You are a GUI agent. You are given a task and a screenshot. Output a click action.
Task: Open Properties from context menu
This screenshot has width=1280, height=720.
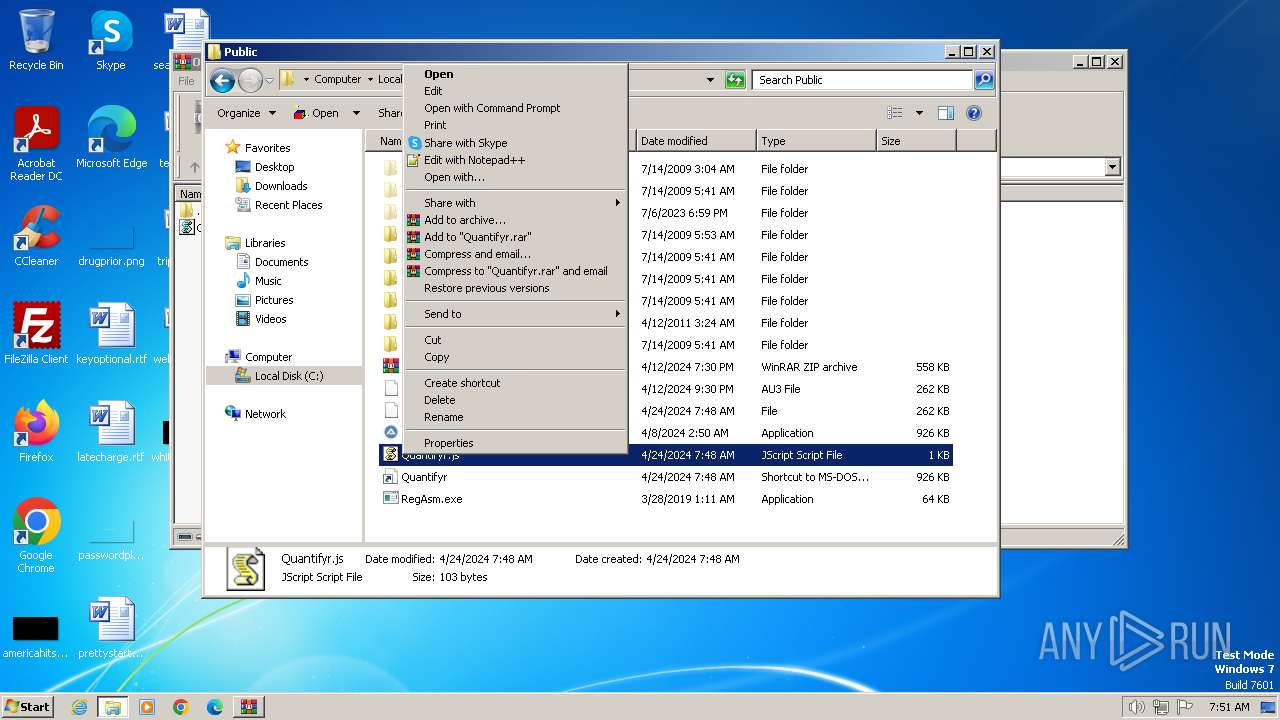pyautogui.click(x=515, y=443)
